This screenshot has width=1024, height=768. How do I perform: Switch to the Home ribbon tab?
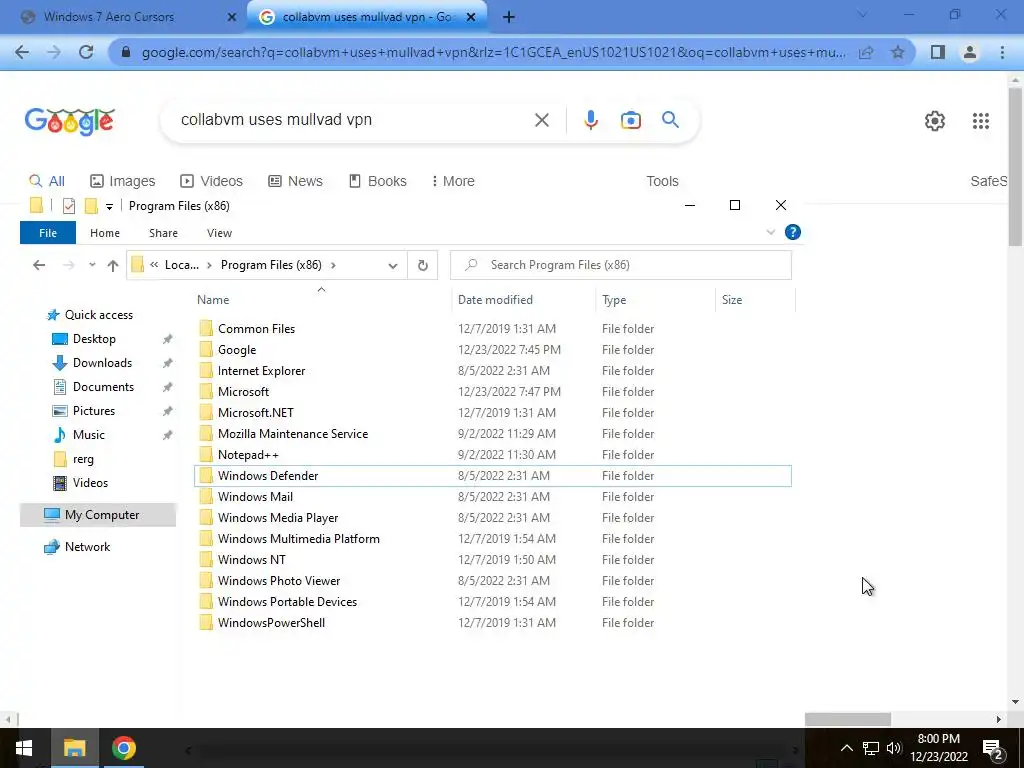tap(104, 232)
